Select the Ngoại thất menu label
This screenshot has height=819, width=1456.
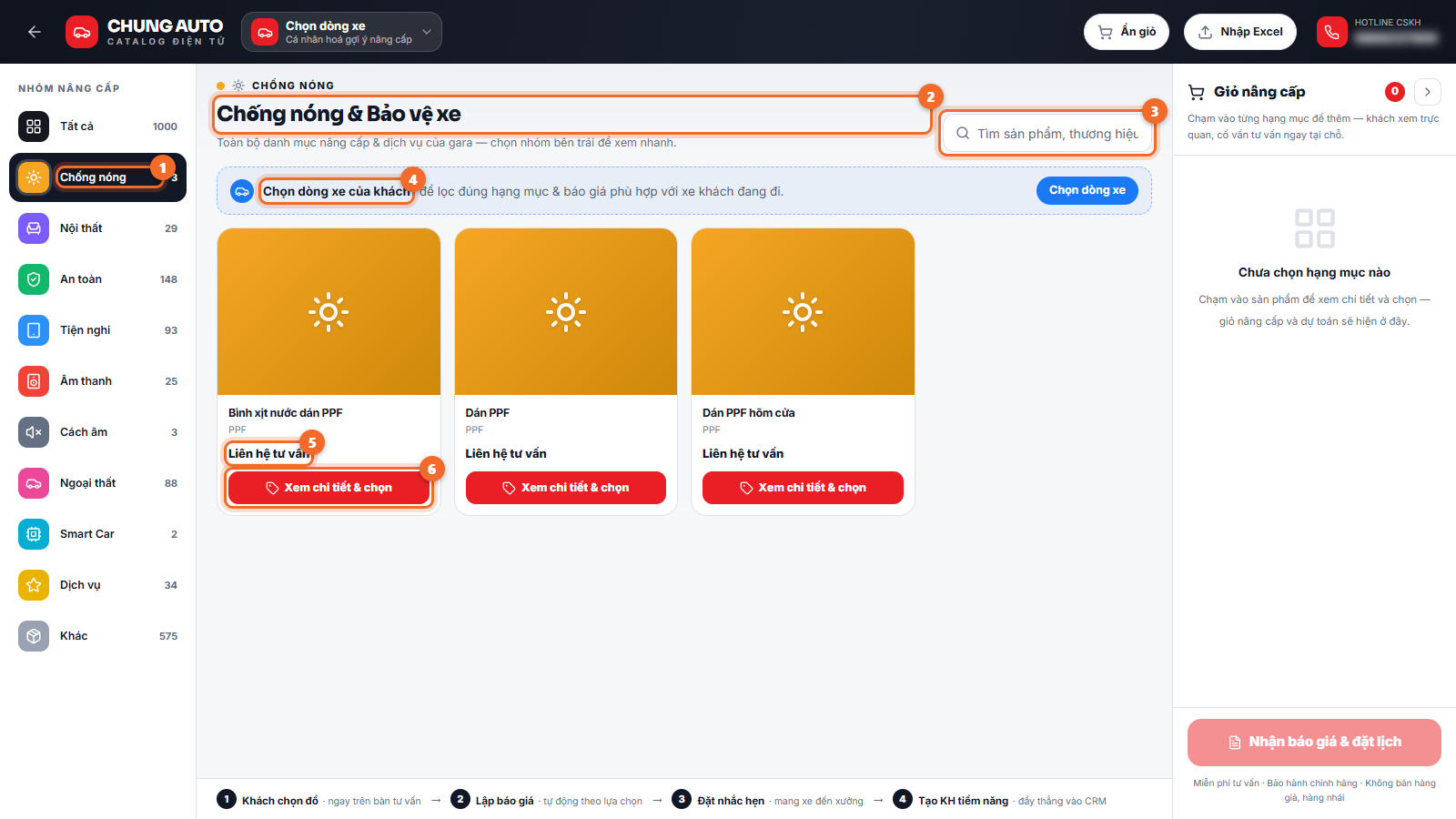[x=88, y=483]
